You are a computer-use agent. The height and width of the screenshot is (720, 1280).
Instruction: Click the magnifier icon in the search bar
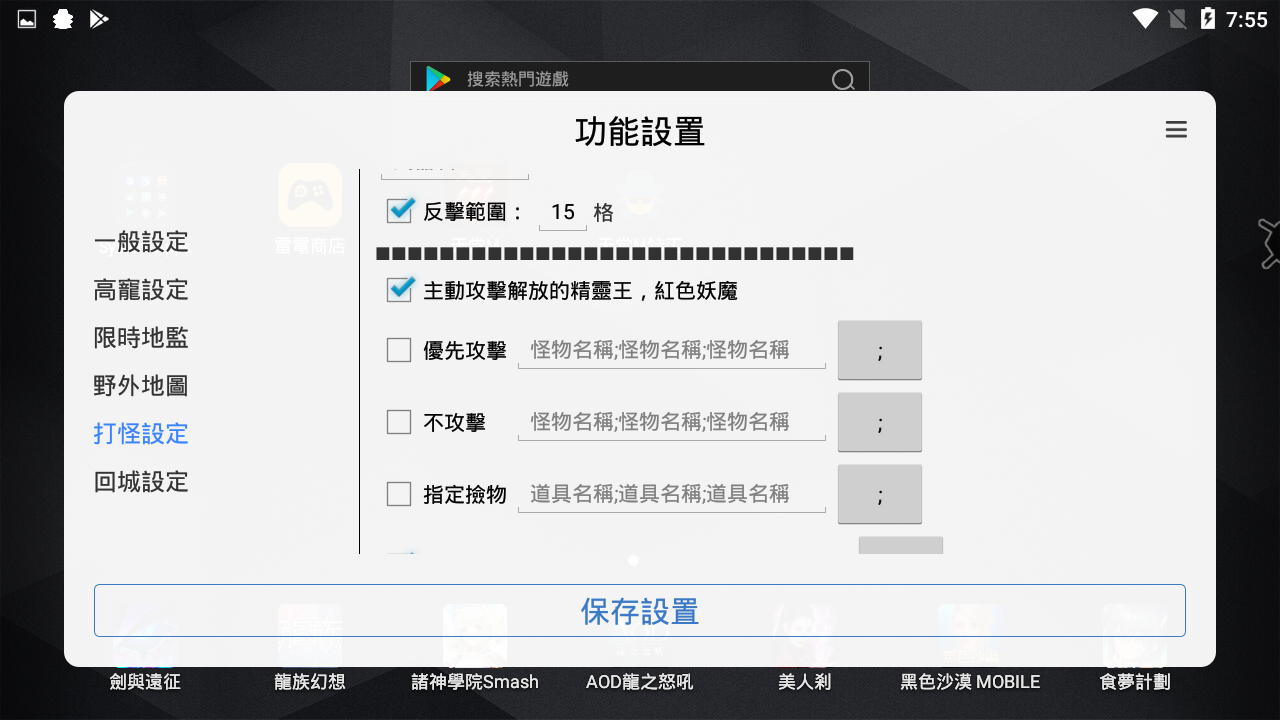(x=843, y=78)
